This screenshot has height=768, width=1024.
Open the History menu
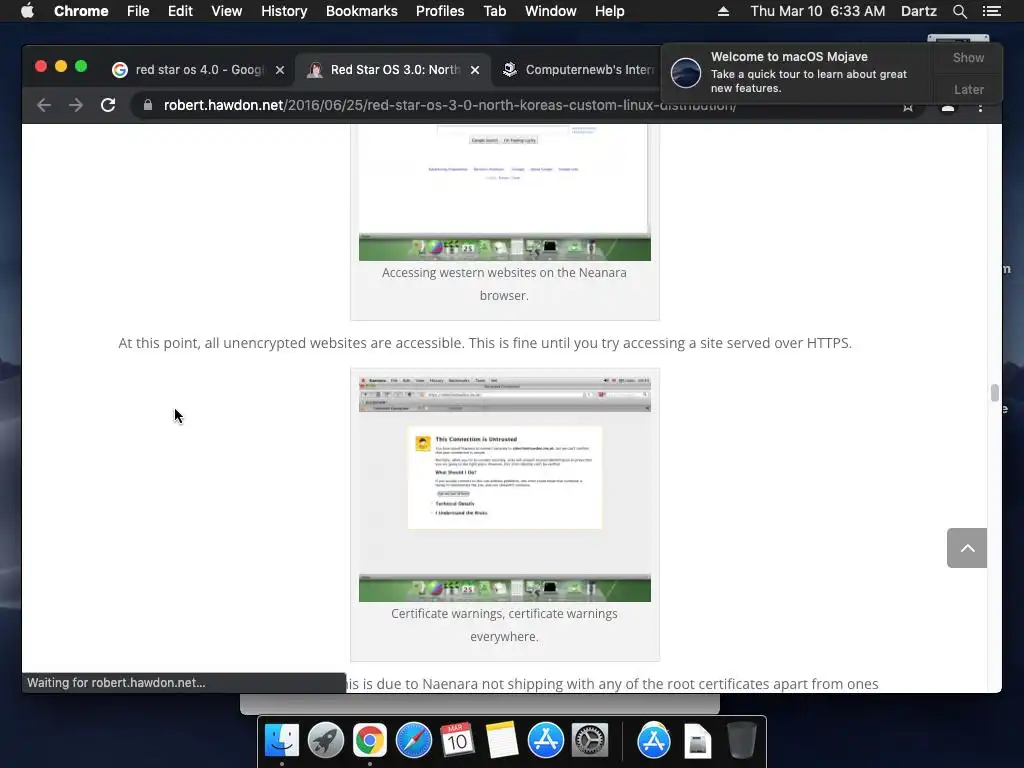tap(284, 11)
